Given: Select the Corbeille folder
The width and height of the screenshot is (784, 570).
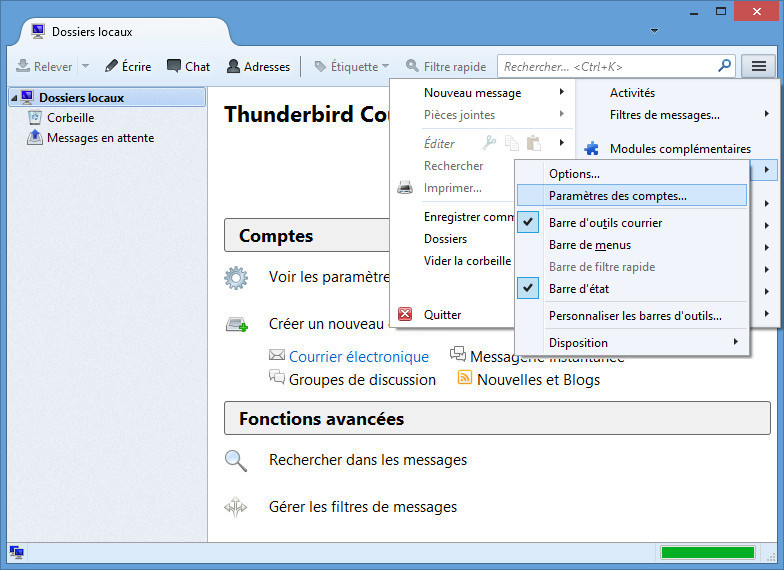Looking at the screenshot, I should coord(70,118).
